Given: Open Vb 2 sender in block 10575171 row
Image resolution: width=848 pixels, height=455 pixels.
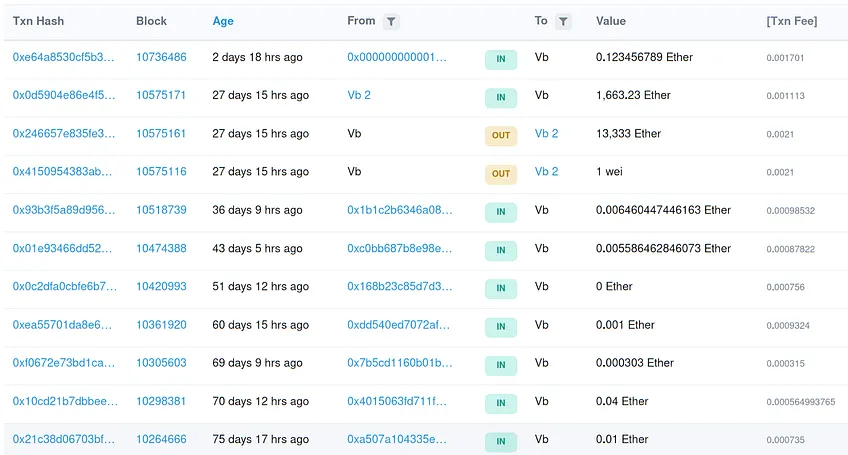Looking at the screenshot, I should pos(359,95).
